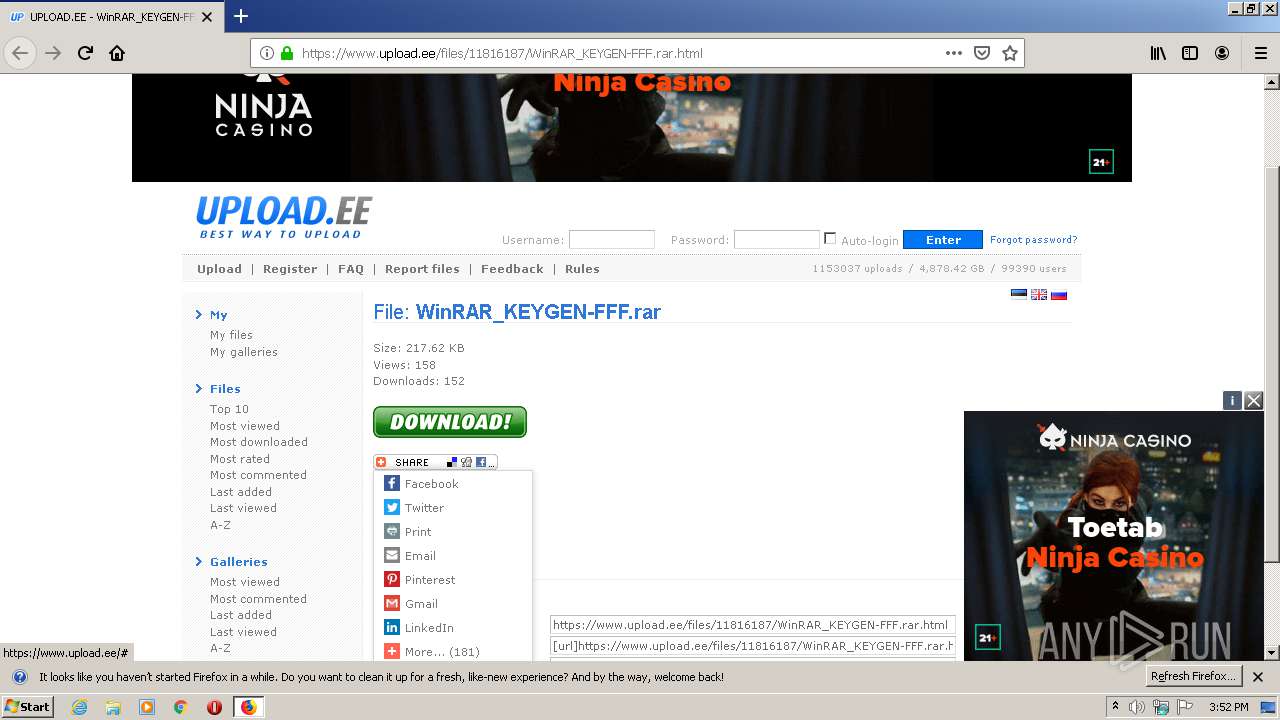Select the Estonian language flag
Image resolution: width=1280 pixels, height=720 pixels.
coord(1019,294)
